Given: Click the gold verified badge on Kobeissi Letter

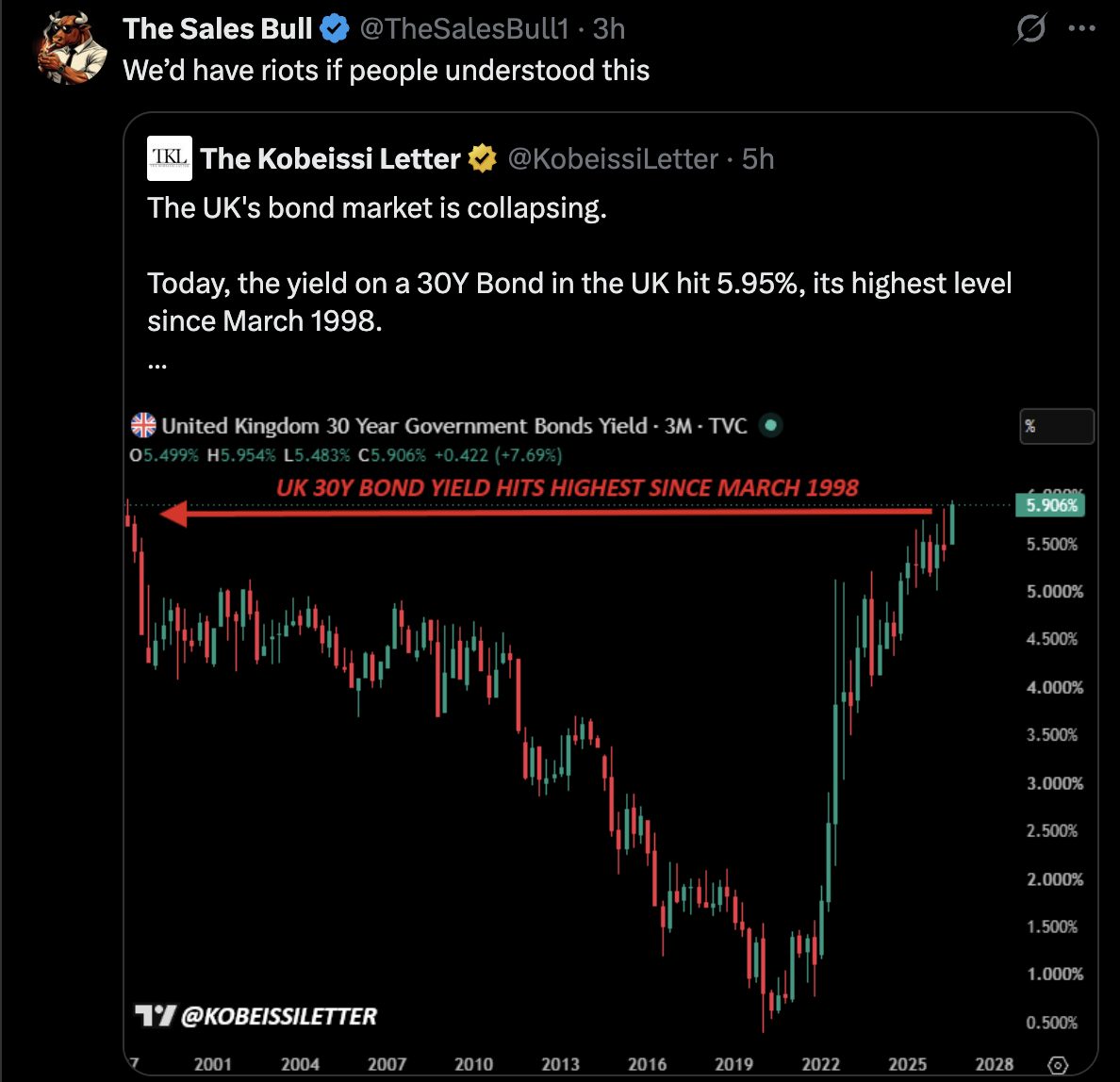Looking at the screenshot, I should click(483, 158).
